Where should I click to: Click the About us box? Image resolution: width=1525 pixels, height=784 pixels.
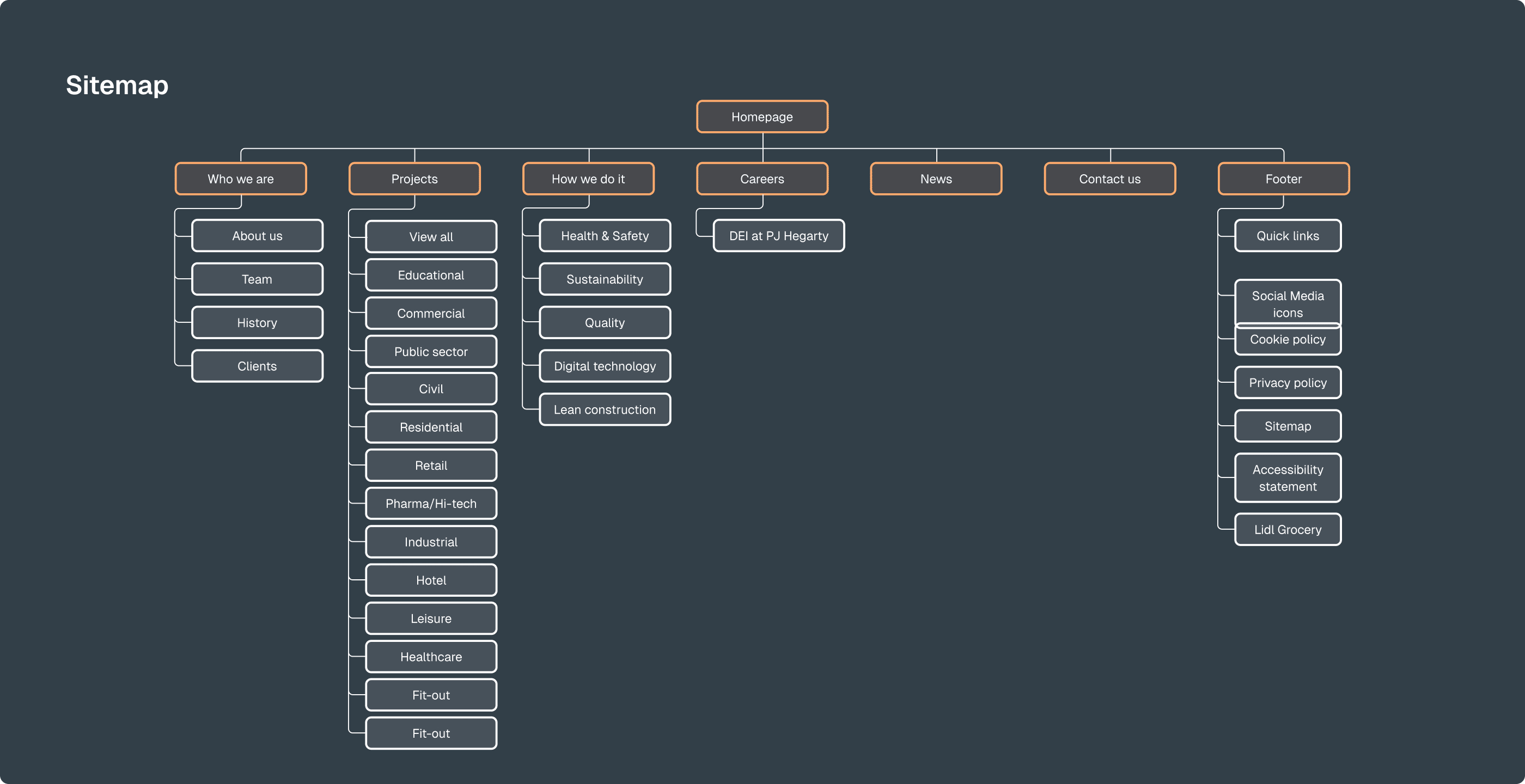(257, 236)
